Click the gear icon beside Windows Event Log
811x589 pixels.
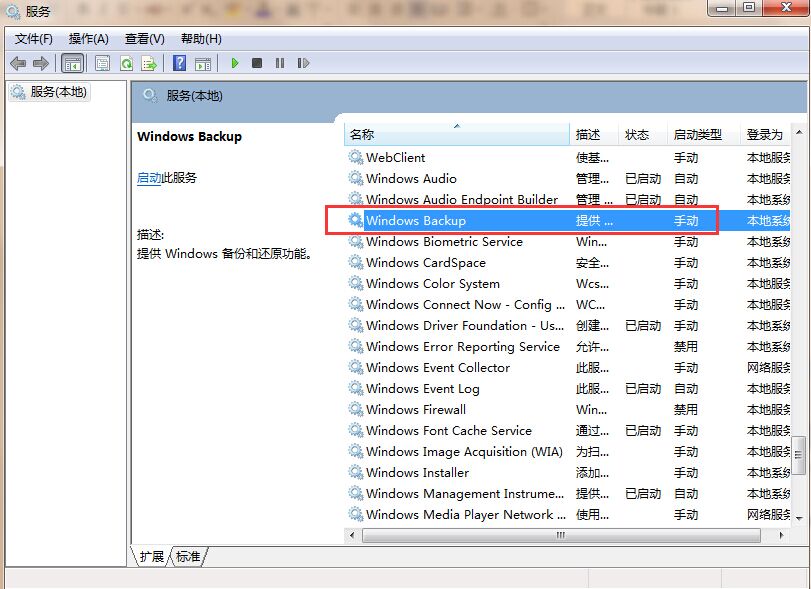tap(356, 388)
